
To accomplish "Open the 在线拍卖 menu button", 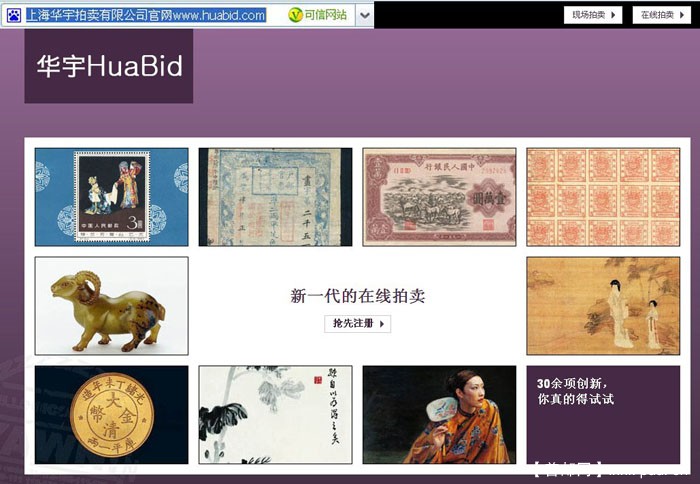I will pos(661,15).
